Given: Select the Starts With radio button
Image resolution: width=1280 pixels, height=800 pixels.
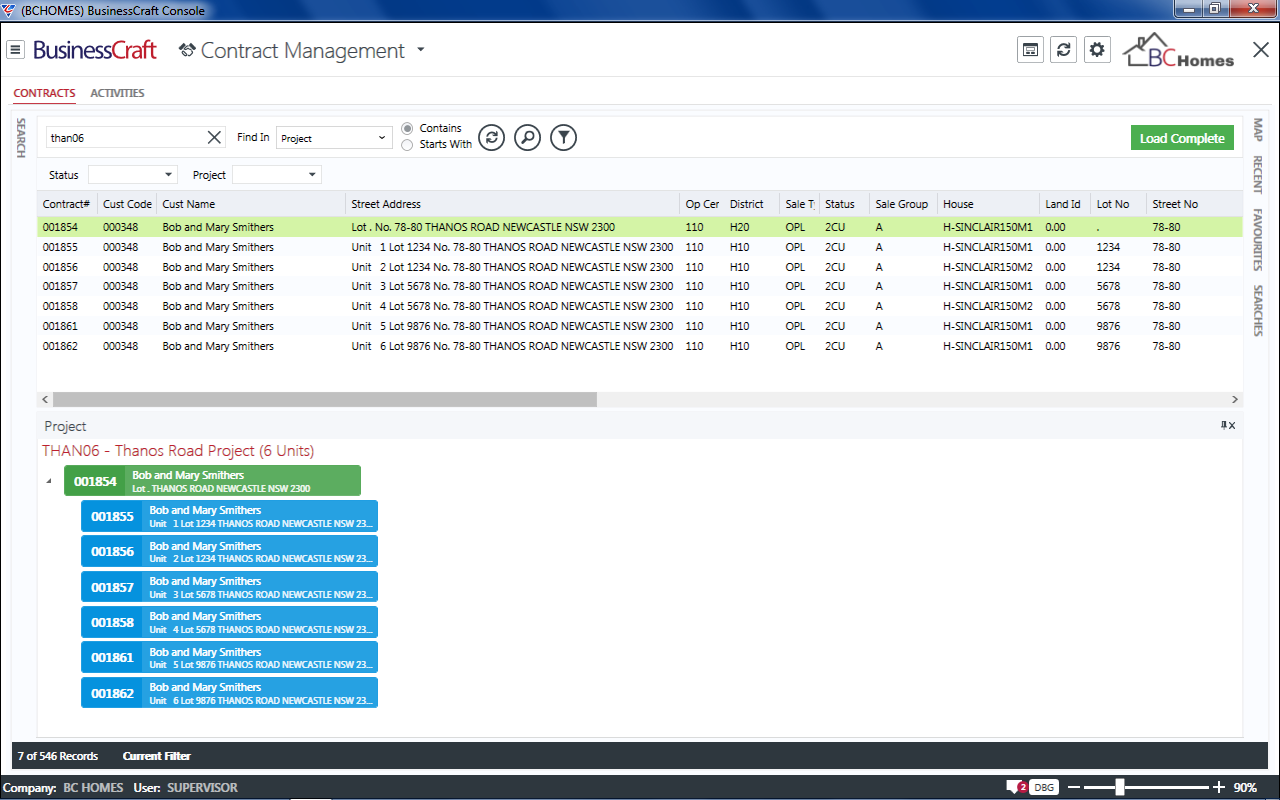Looking at the screenshot, I should [x=407, y=144].
